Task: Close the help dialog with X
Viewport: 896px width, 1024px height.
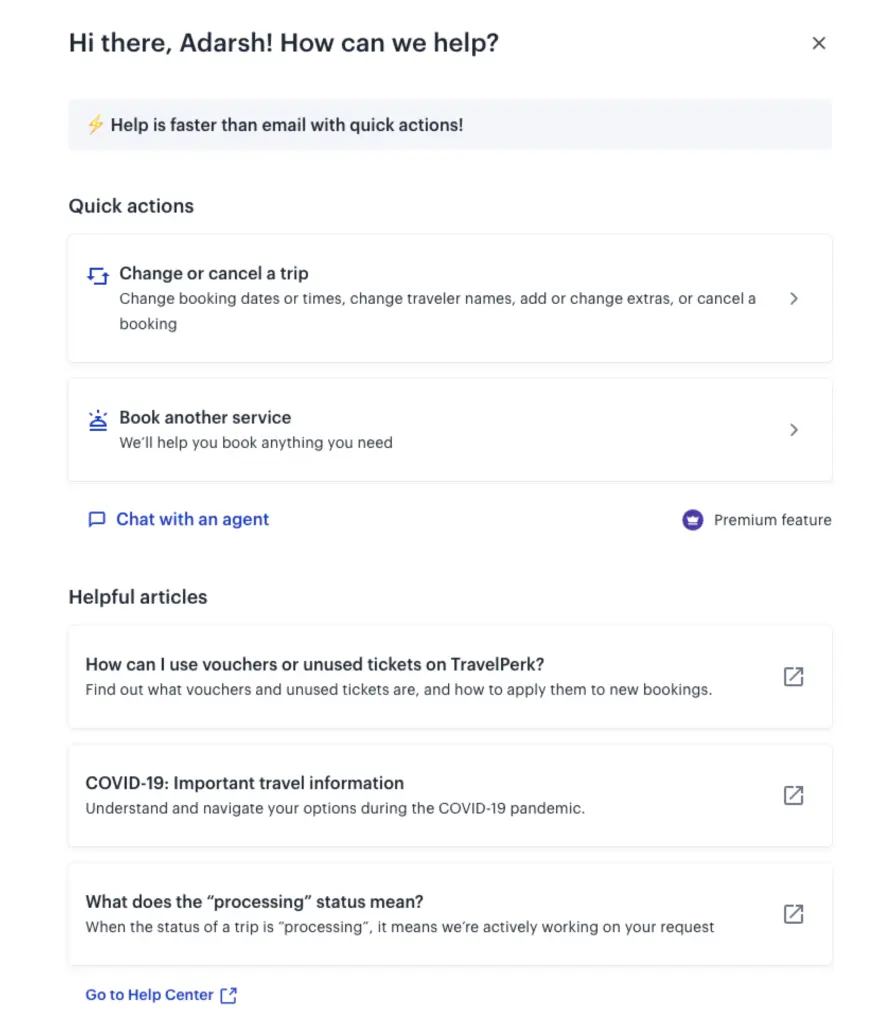Action: point(819,43)
